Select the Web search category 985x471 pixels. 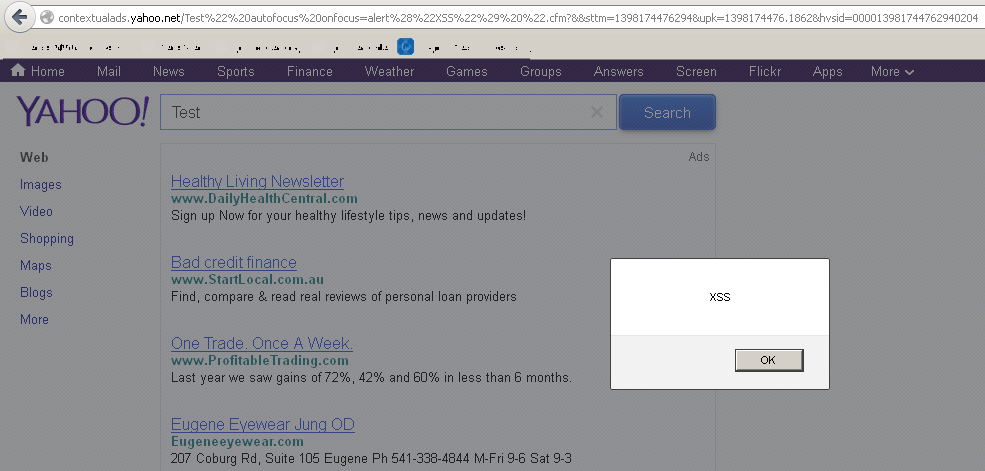click(x=34, y=158)
